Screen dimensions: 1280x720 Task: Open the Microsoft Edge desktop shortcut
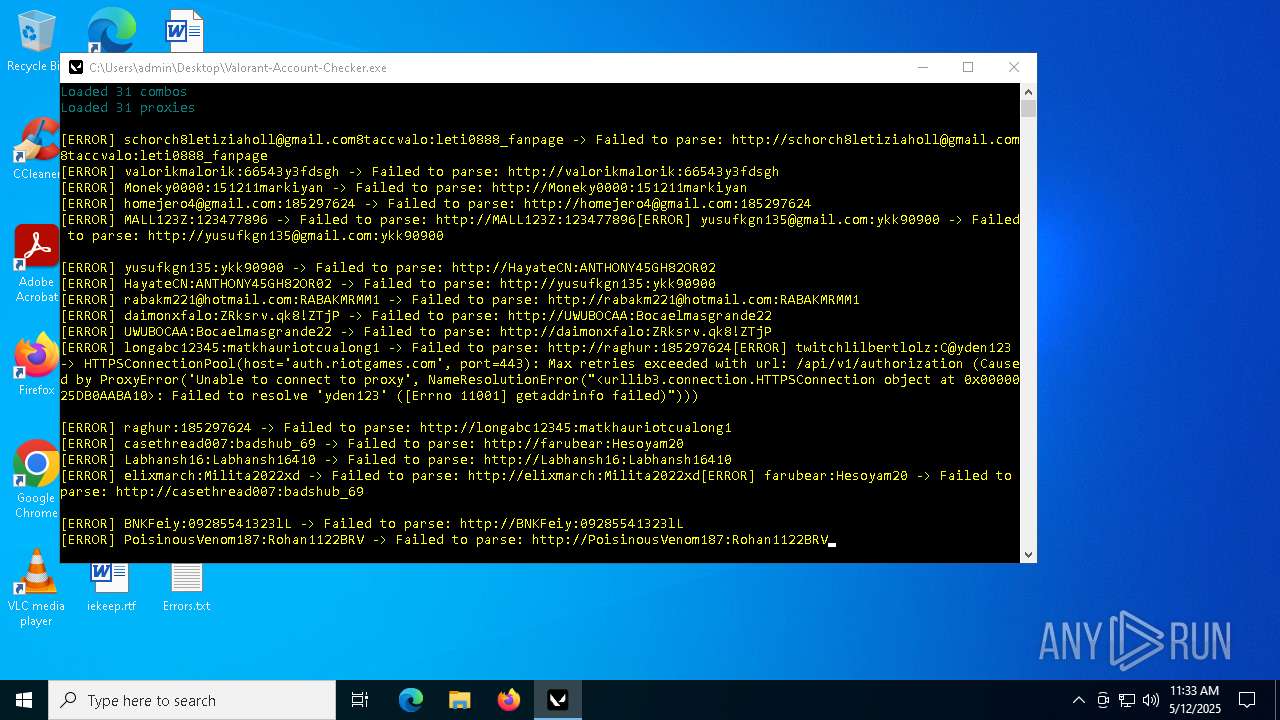[111, 30]
